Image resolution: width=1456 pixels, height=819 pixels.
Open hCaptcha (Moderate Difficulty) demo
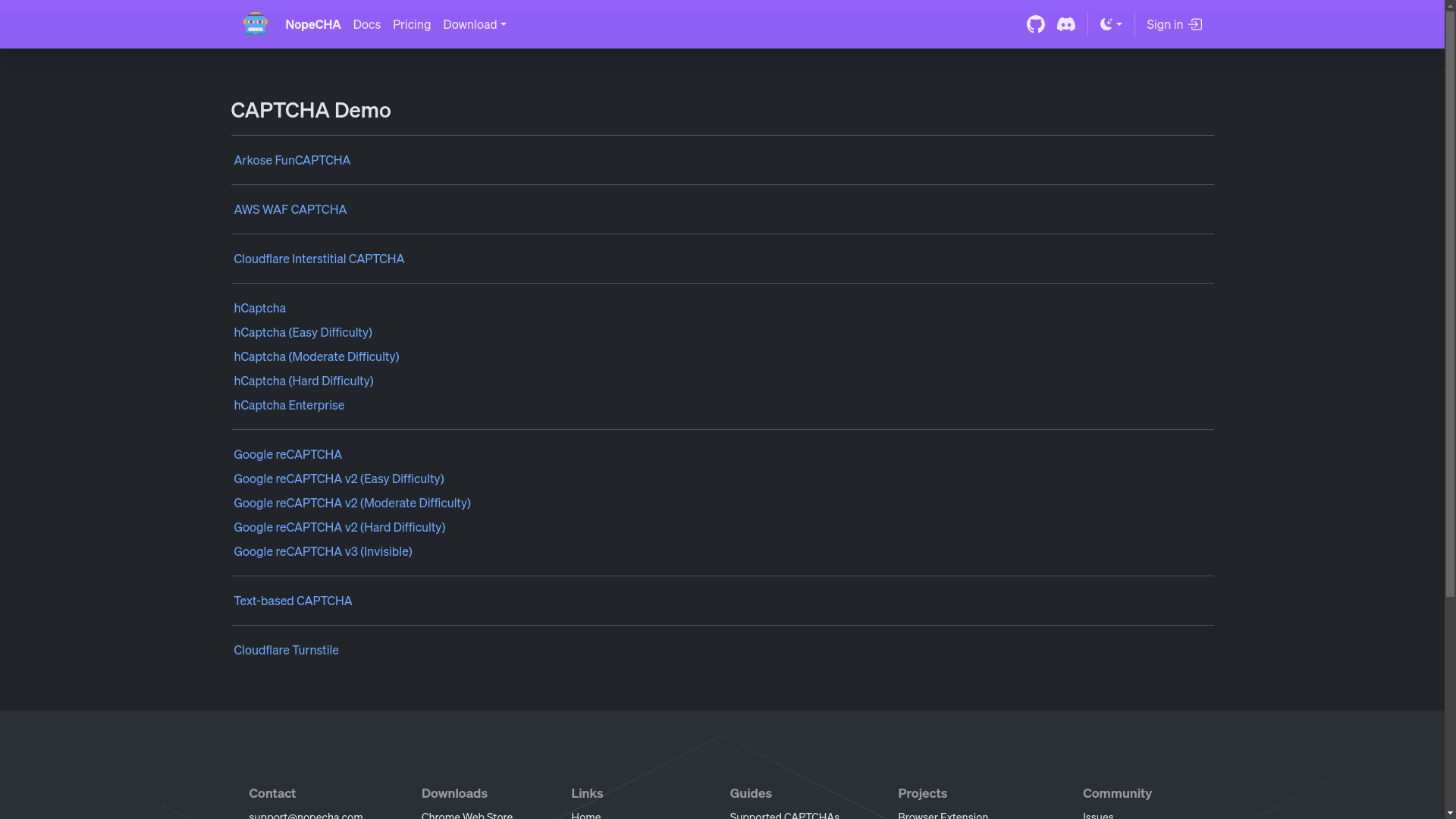316,356
